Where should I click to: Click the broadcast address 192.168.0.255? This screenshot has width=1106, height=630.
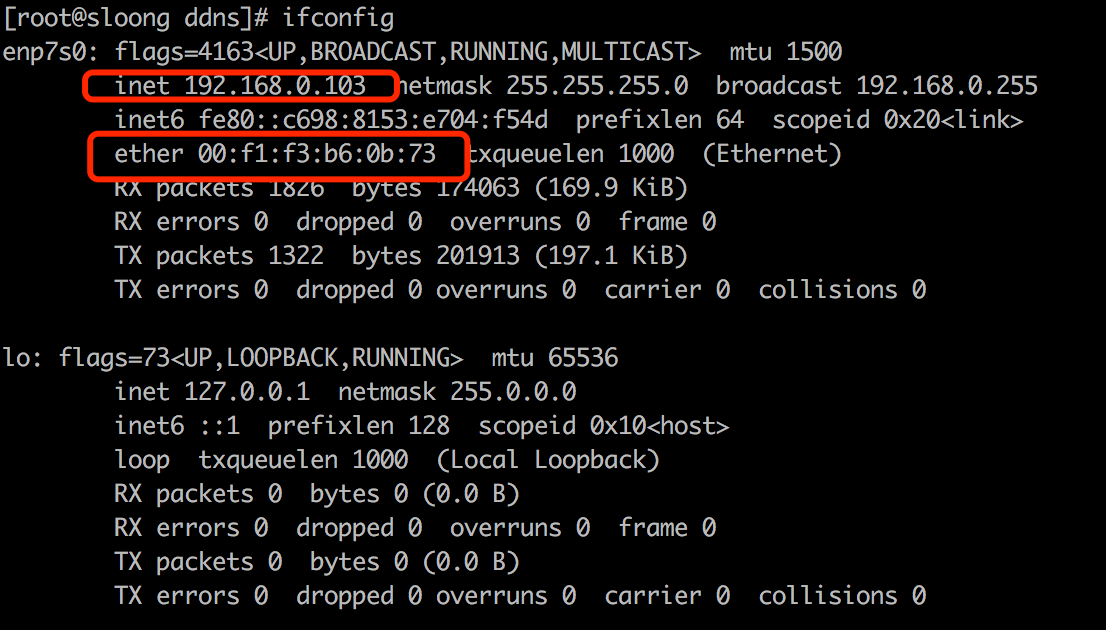point(946,86)
